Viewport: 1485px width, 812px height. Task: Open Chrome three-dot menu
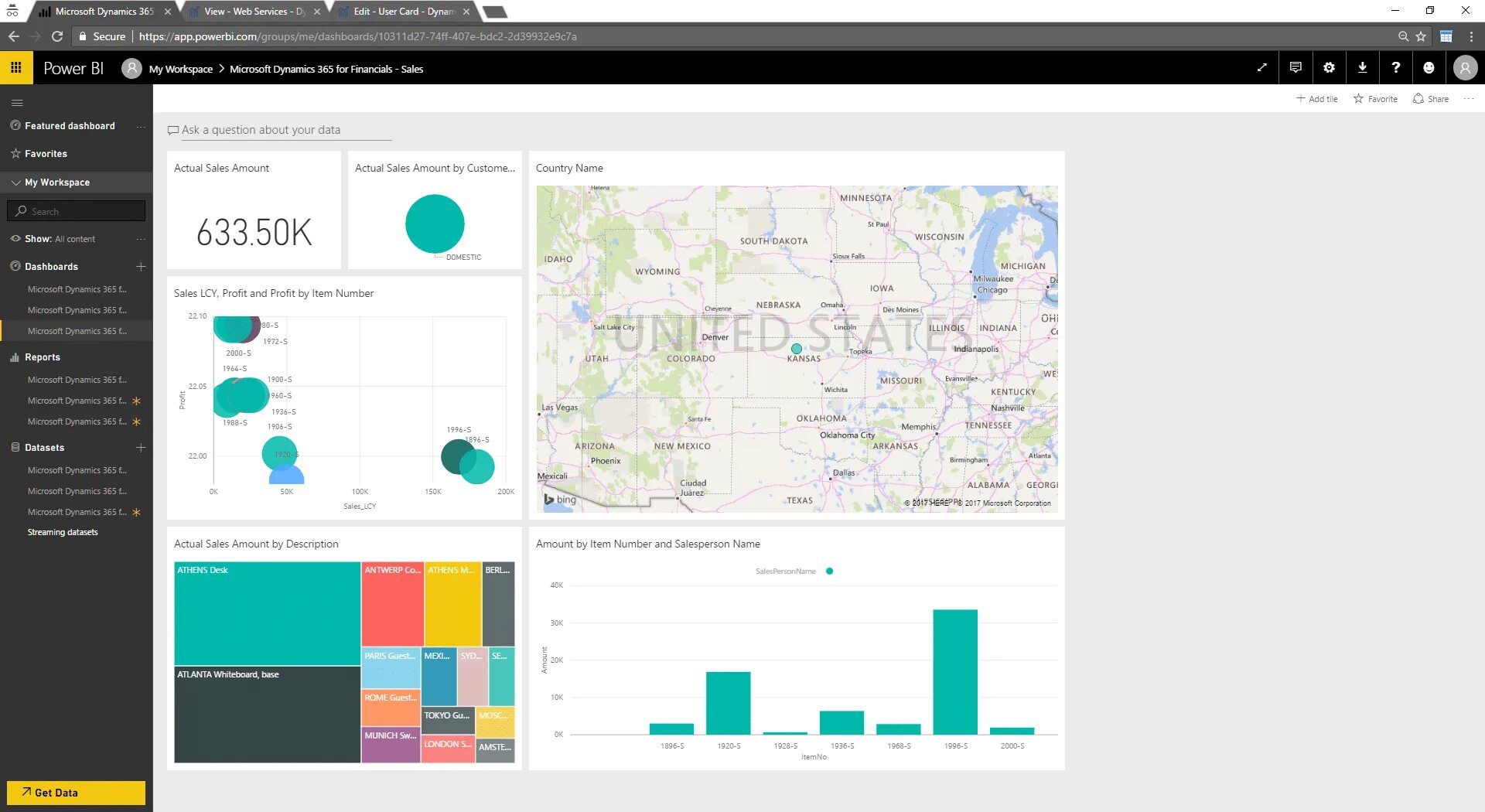1470,36
